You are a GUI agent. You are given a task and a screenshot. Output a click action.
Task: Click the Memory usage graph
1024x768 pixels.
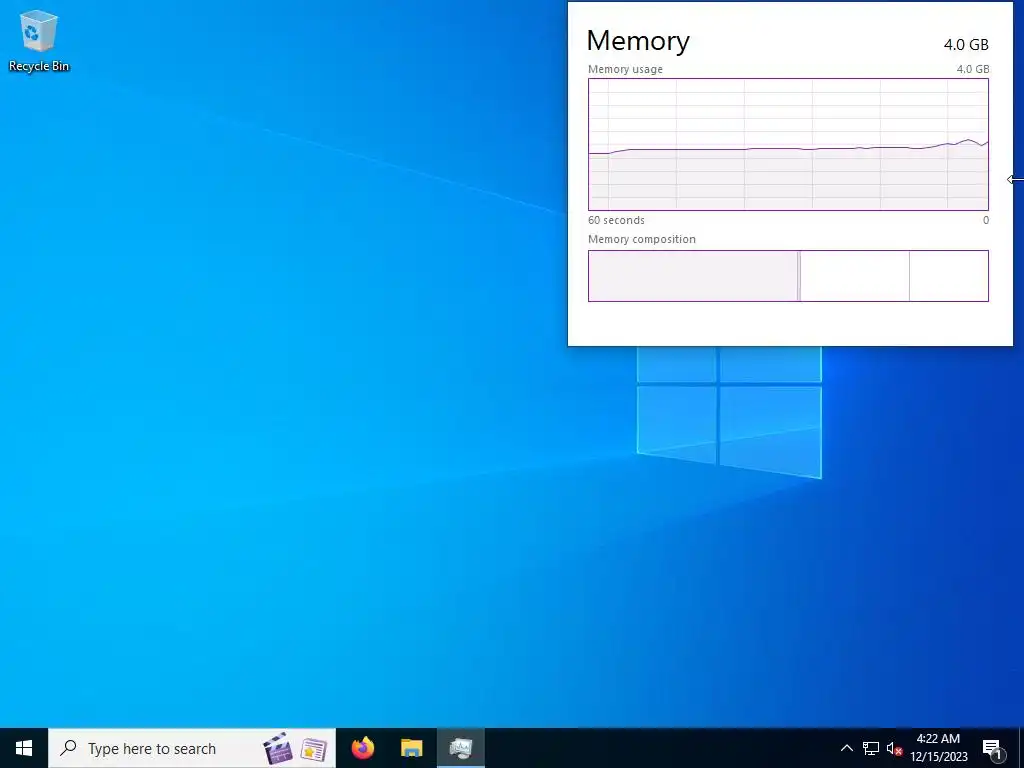tap(788, 144)
